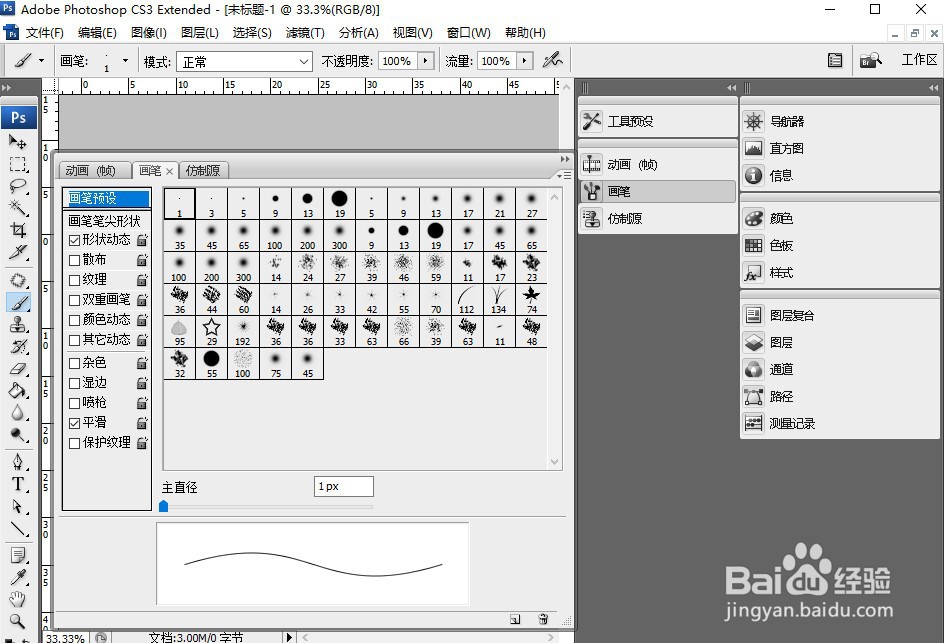Select the Brush tool in toolbox
This screenshot has width=944, height=643.
(17, 302)
